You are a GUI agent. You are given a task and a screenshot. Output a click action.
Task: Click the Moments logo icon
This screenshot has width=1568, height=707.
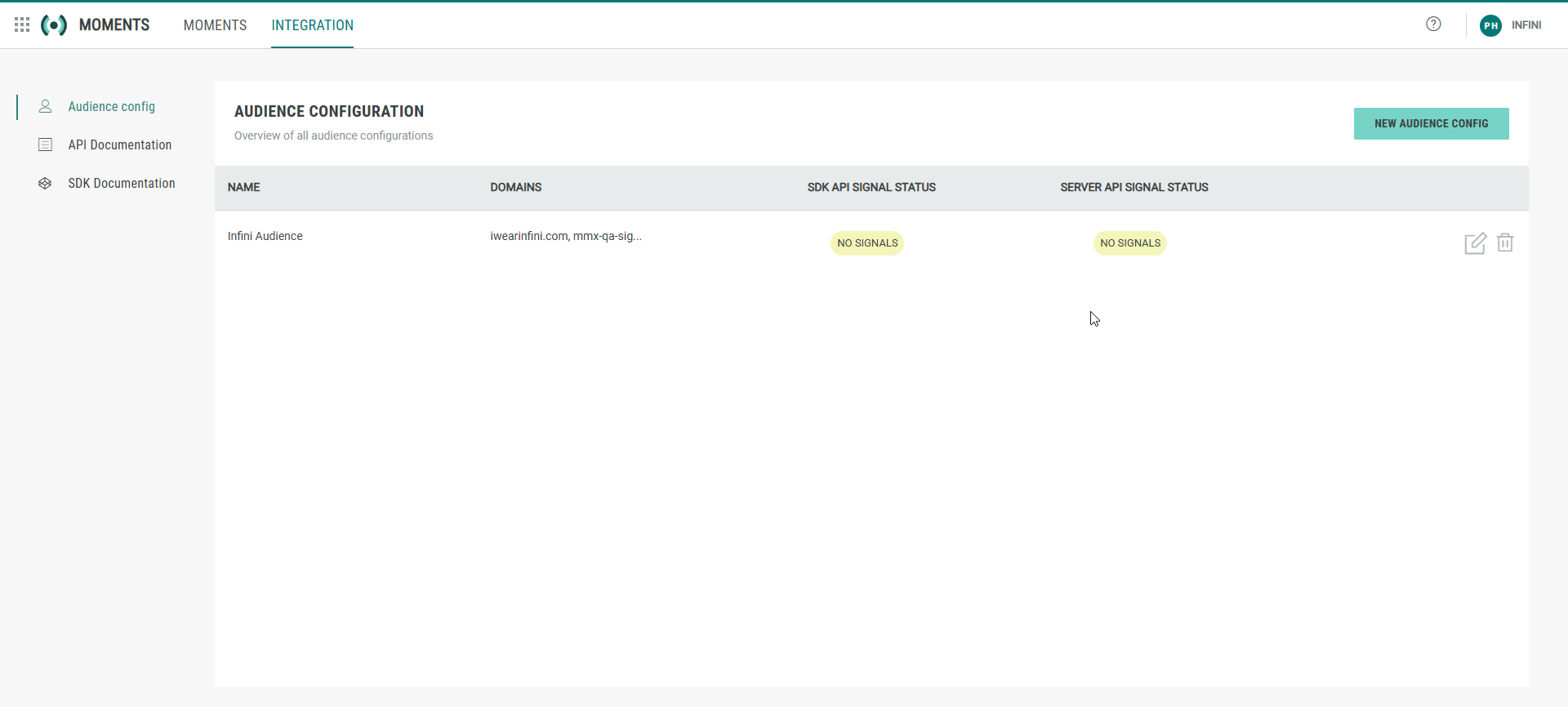tap(54, 25)
